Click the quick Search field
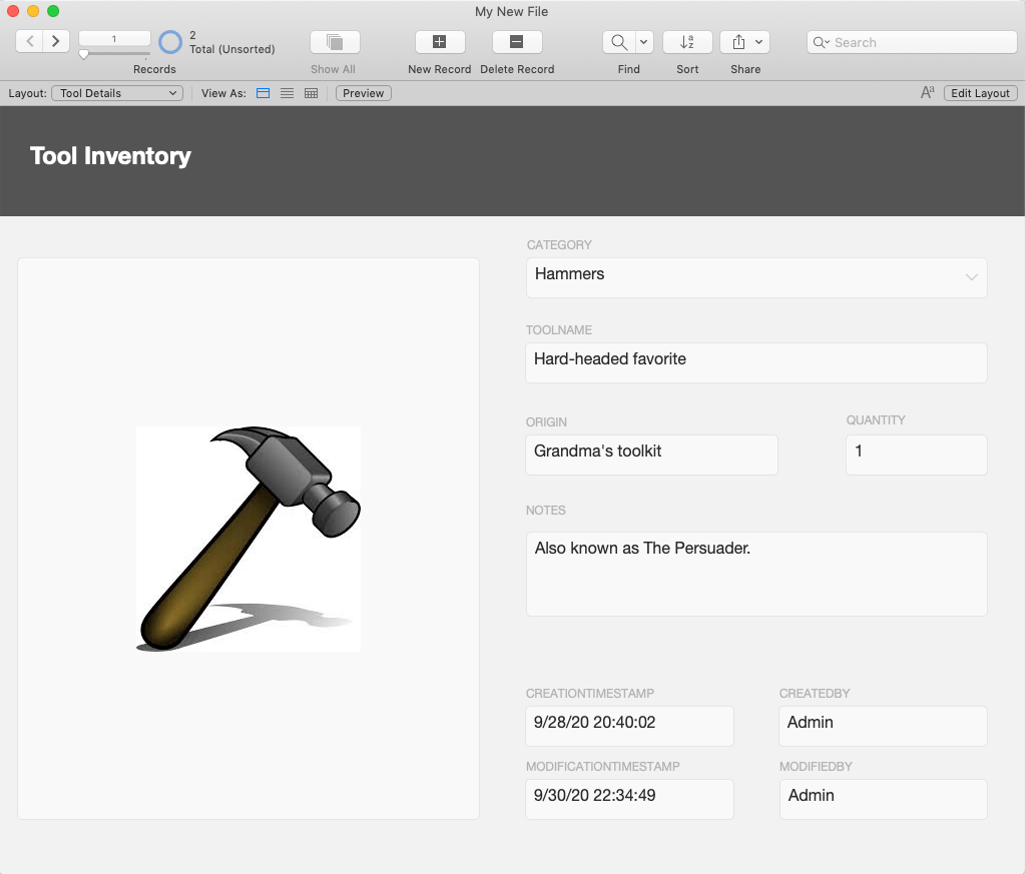This screenshot has width=1025, height=874. [912, 42]
